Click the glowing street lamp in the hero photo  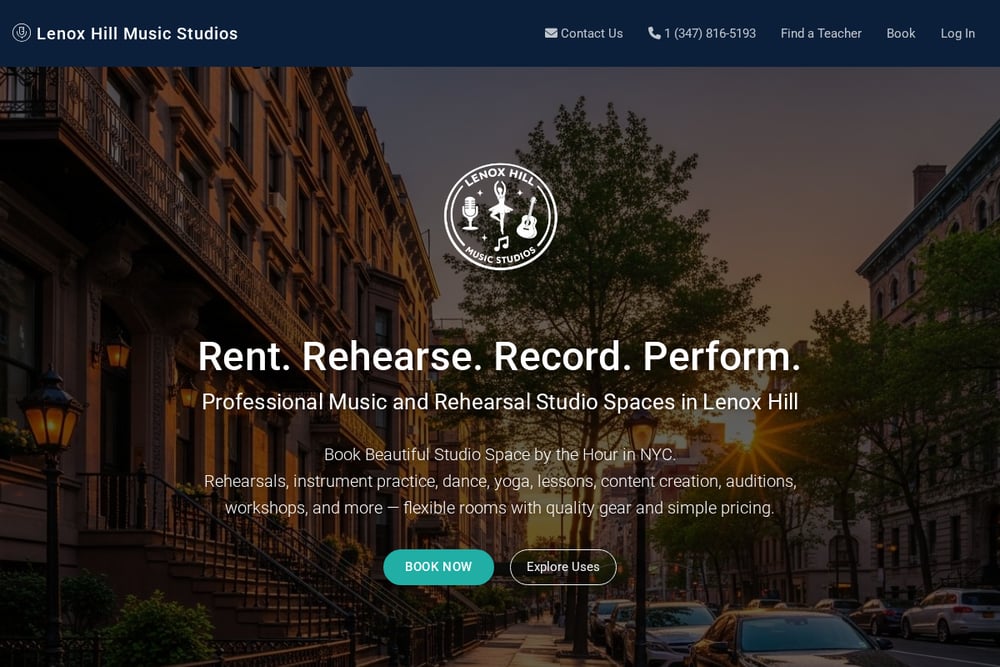coord(50,413)
